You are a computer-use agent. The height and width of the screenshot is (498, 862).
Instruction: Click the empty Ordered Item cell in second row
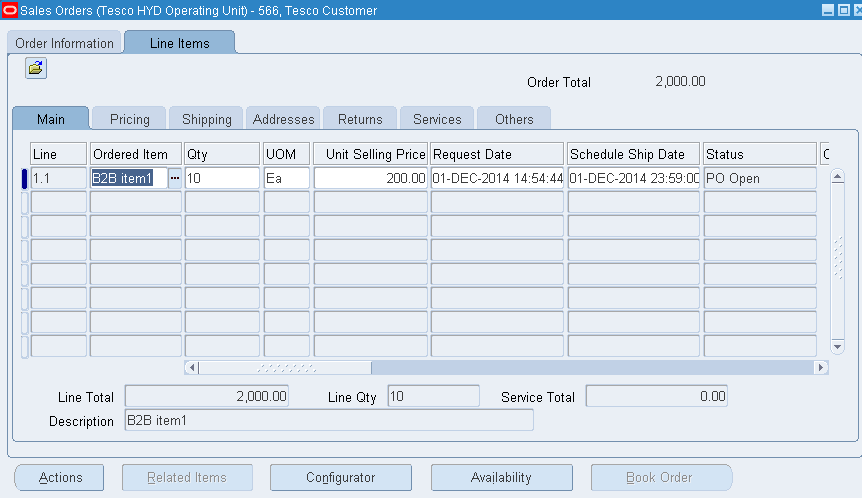pos(136,202)
